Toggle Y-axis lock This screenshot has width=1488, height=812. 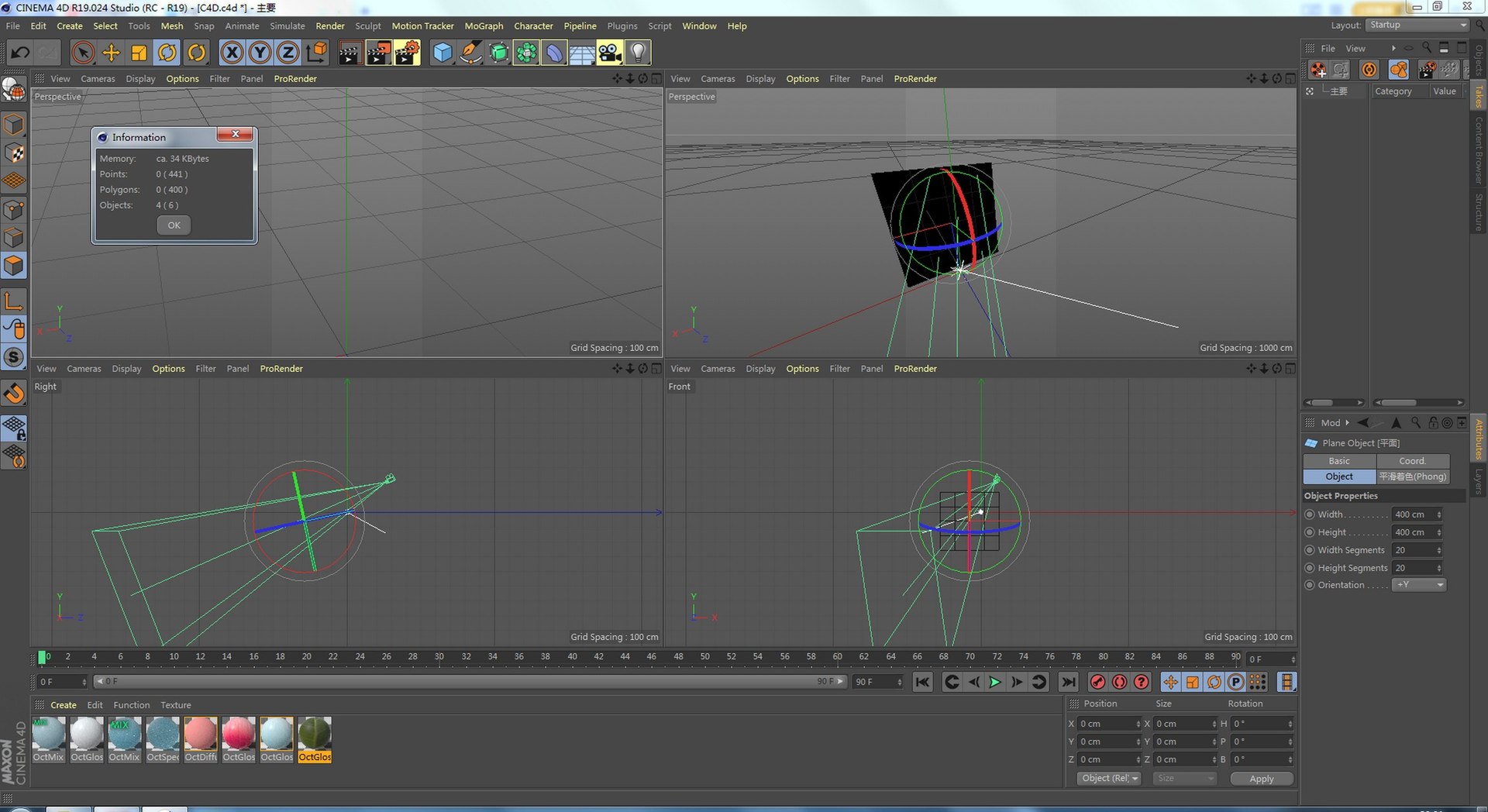click(260, 53)
